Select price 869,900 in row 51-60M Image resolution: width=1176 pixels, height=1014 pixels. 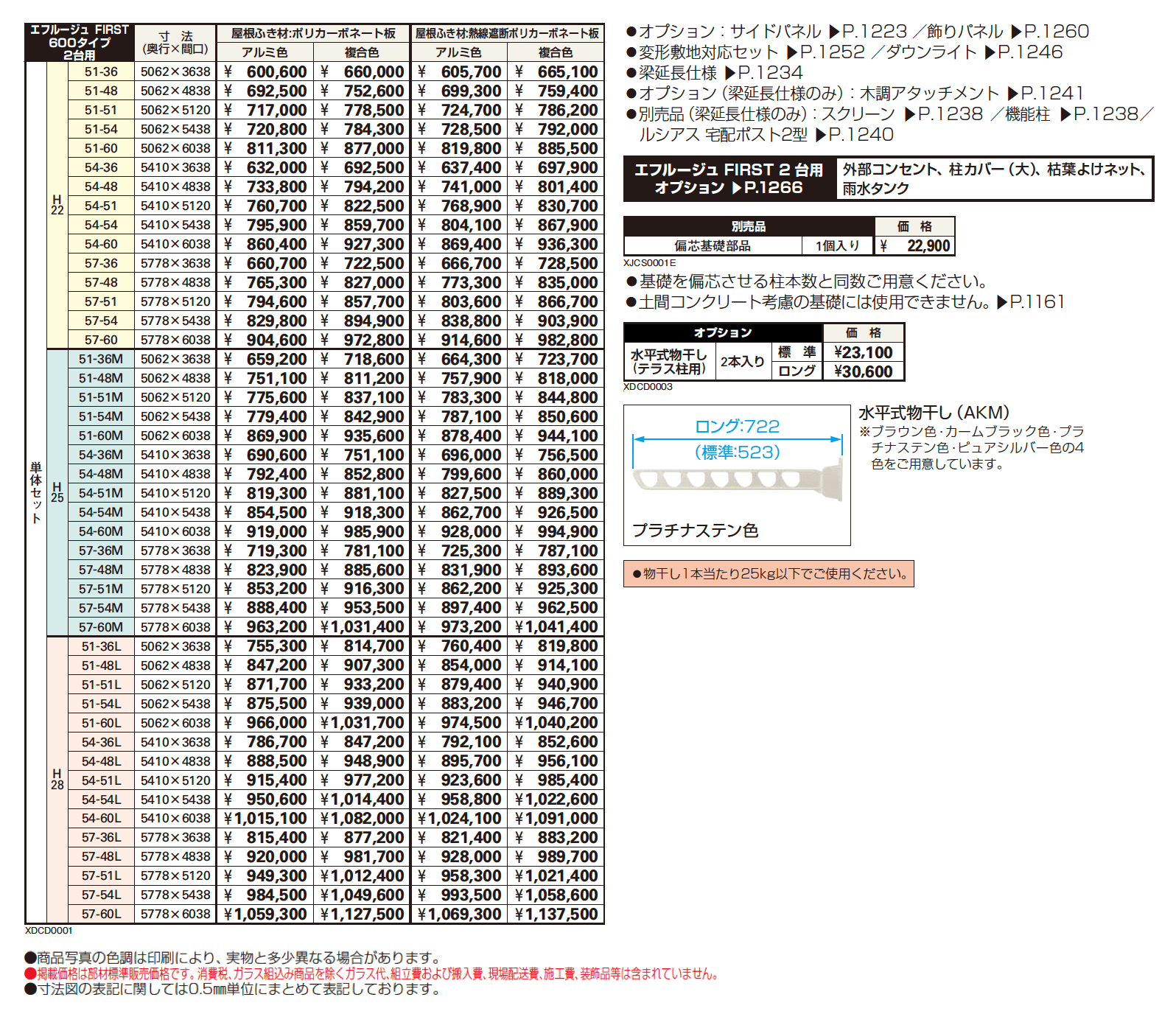(276, 436)
